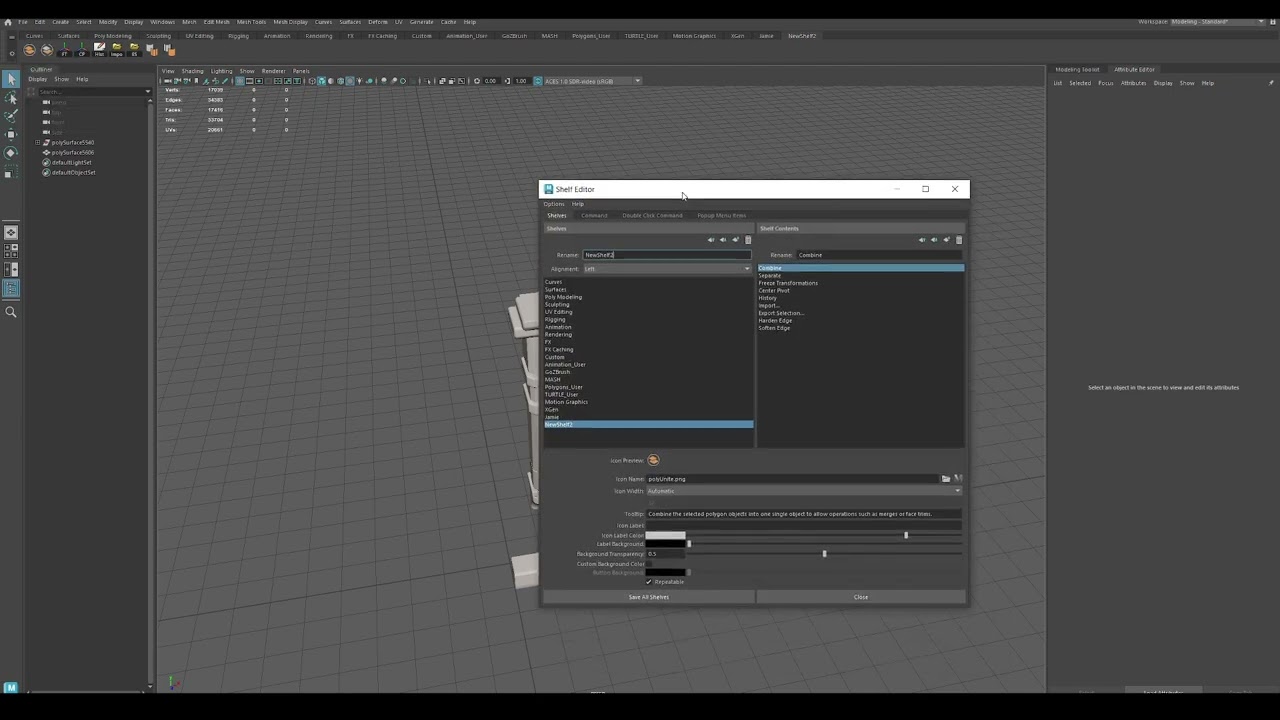
Task: Delete the selected shelf with trash icon
Action: tap(747, 240)
